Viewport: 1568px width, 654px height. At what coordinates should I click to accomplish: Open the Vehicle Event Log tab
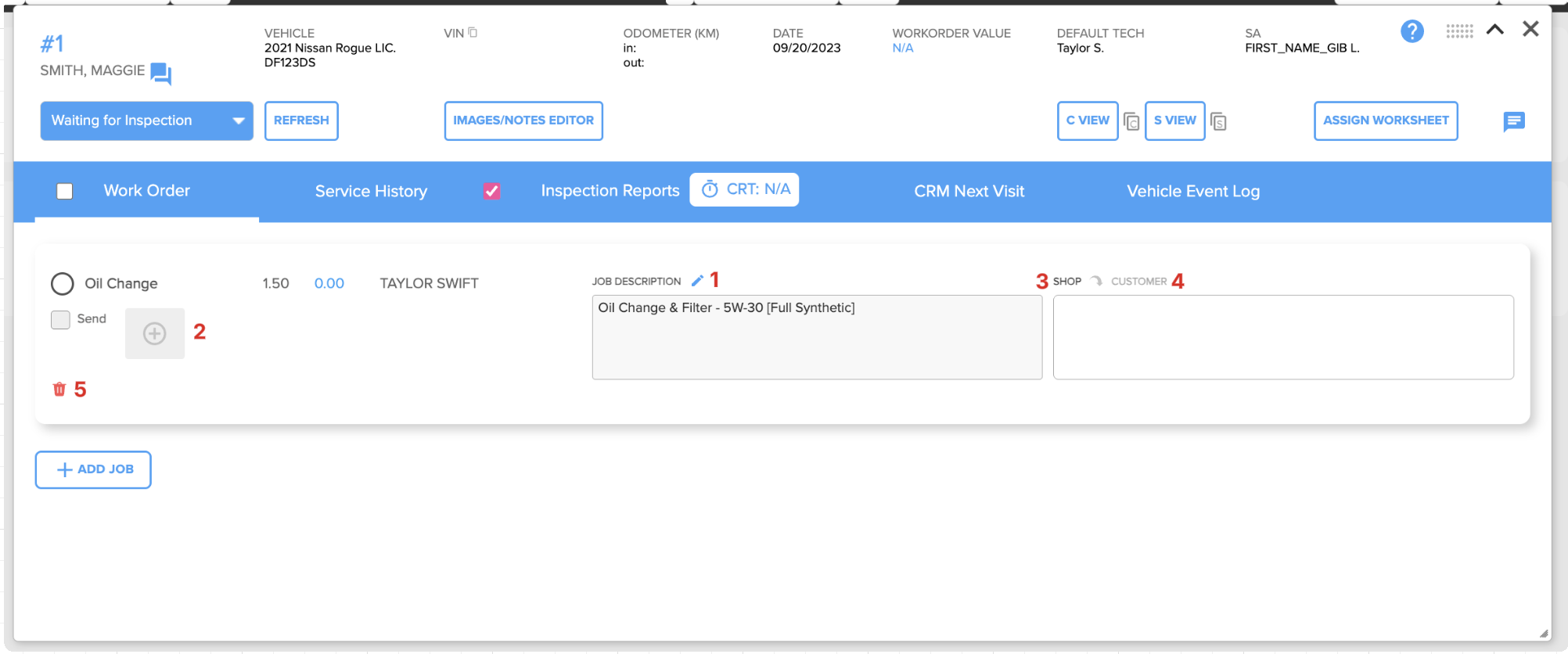click(x=1193, y=191)
